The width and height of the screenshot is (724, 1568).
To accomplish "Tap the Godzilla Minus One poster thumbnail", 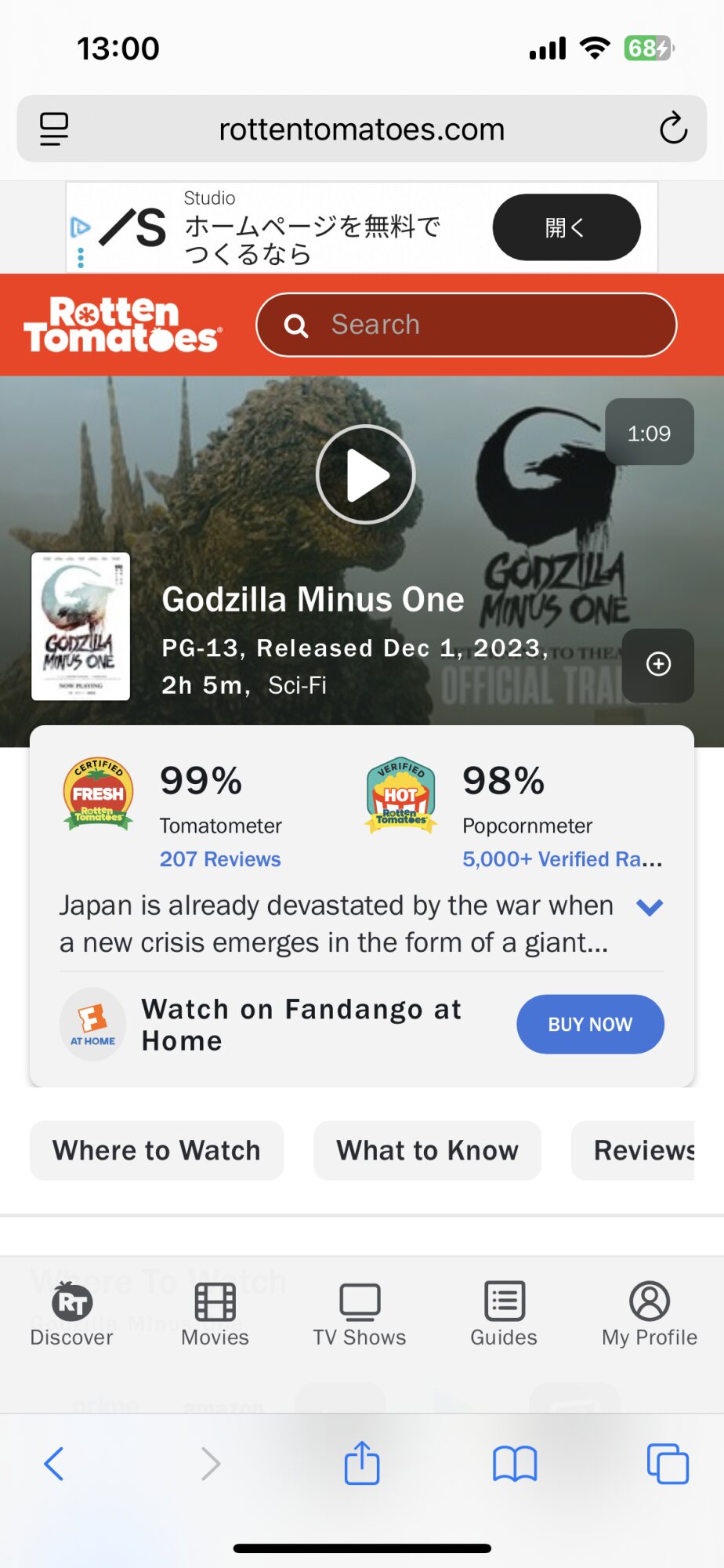I will [81, 626].
